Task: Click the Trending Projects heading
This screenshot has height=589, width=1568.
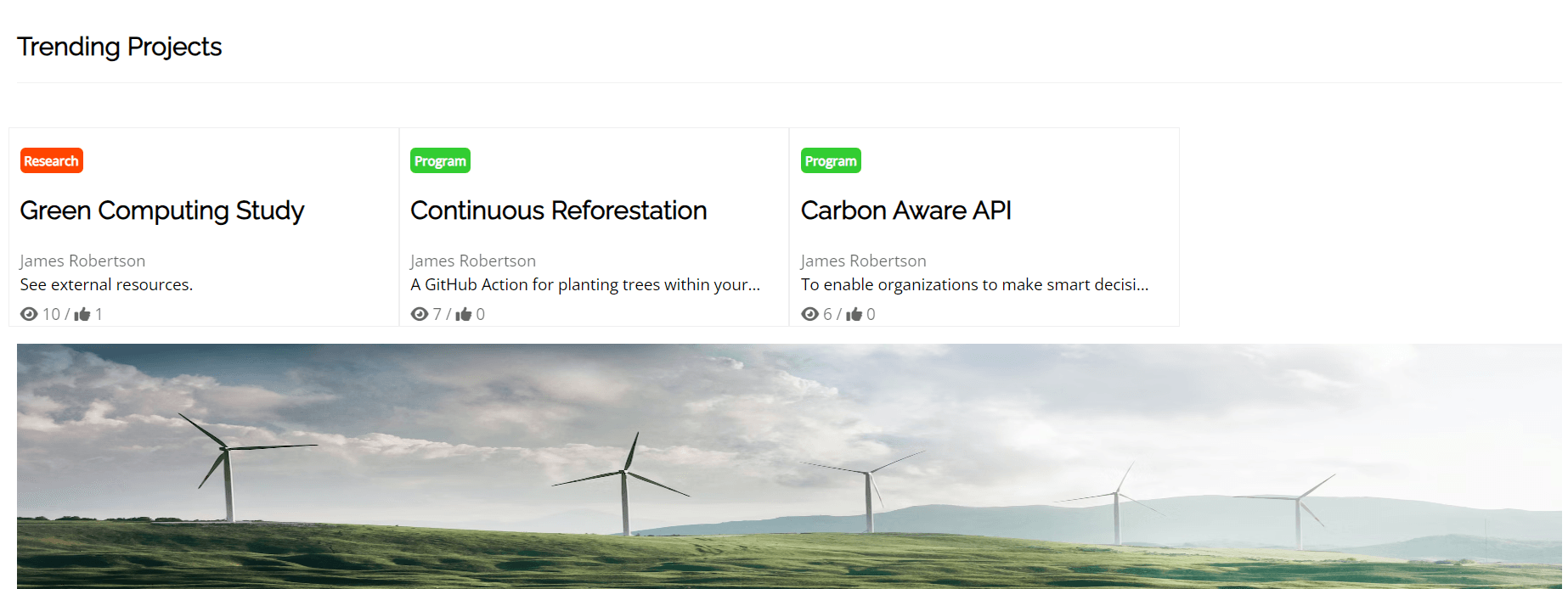Action: [119, 47]
